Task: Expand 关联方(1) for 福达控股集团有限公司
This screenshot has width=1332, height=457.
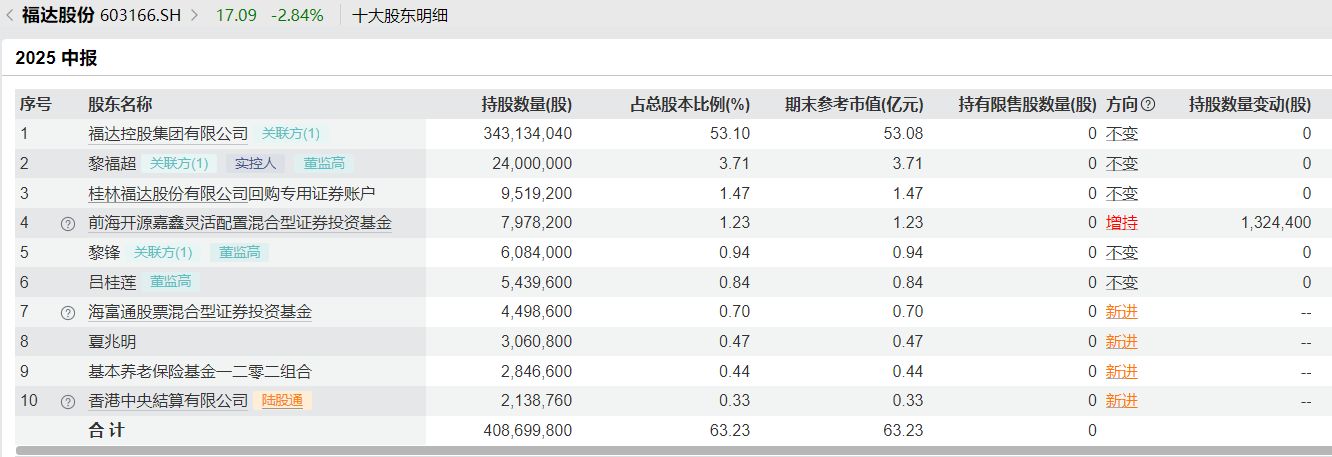Action: [291, 134]
